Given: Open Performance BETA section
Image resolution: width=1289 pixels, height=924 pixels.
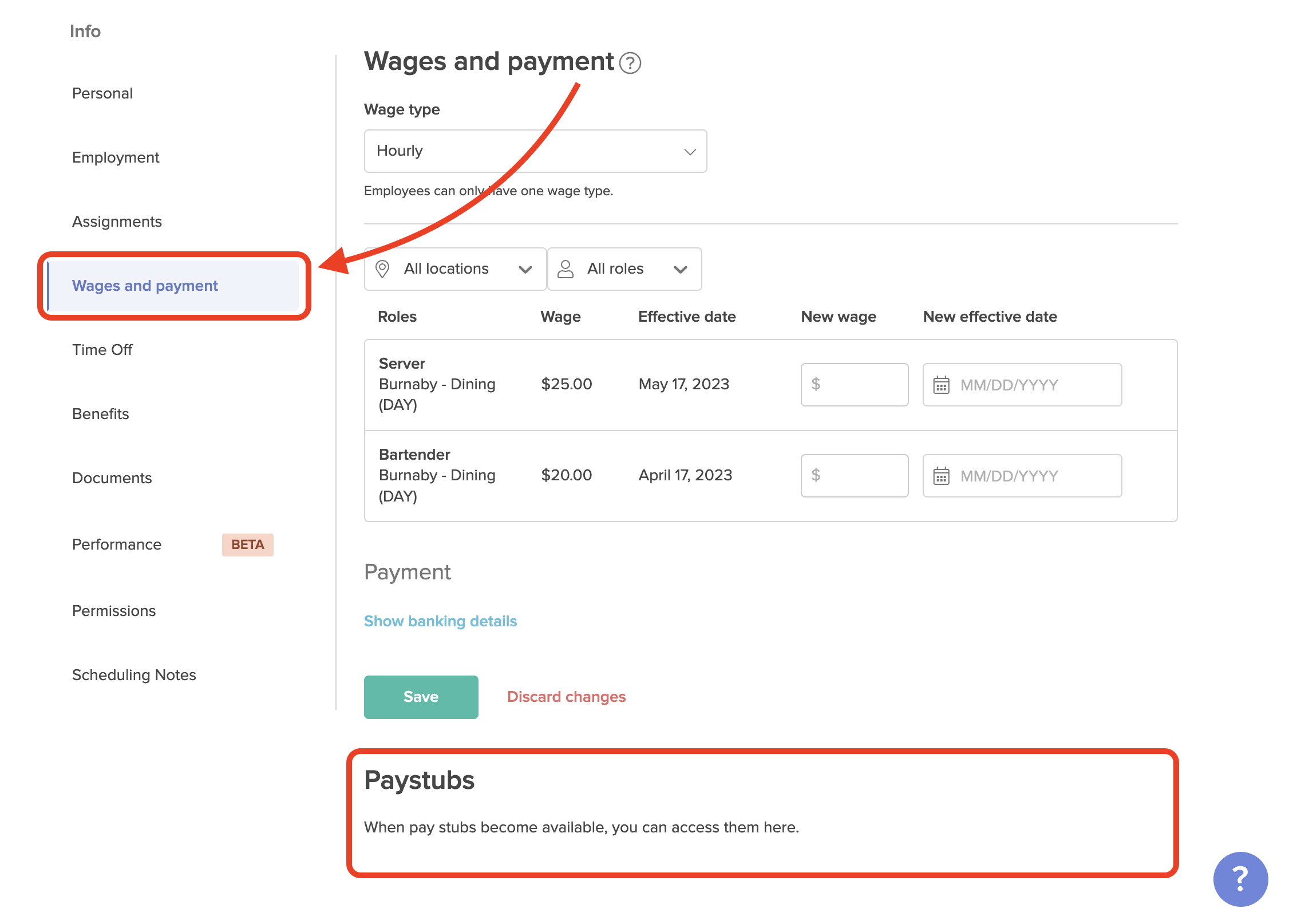Looking at the screenshot, I should coord(117,544).
